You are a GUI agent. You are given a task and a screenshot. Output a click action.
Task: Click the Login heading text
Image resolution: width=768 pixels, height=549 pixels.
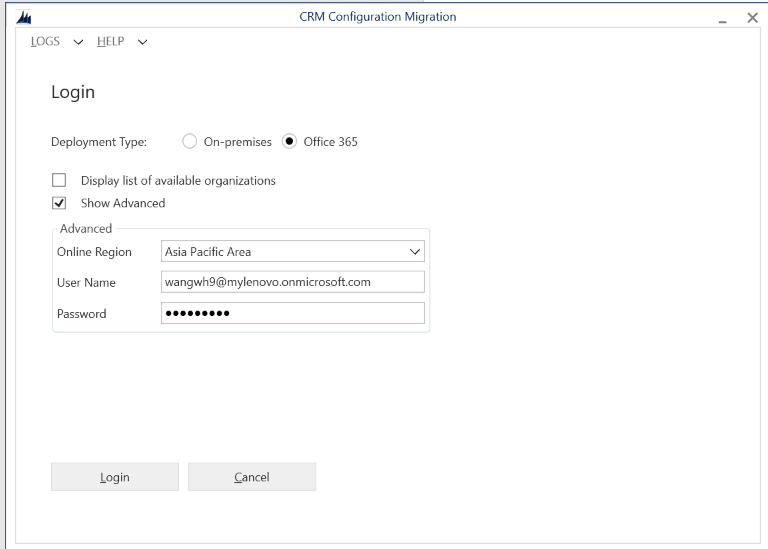click(73, 92)
